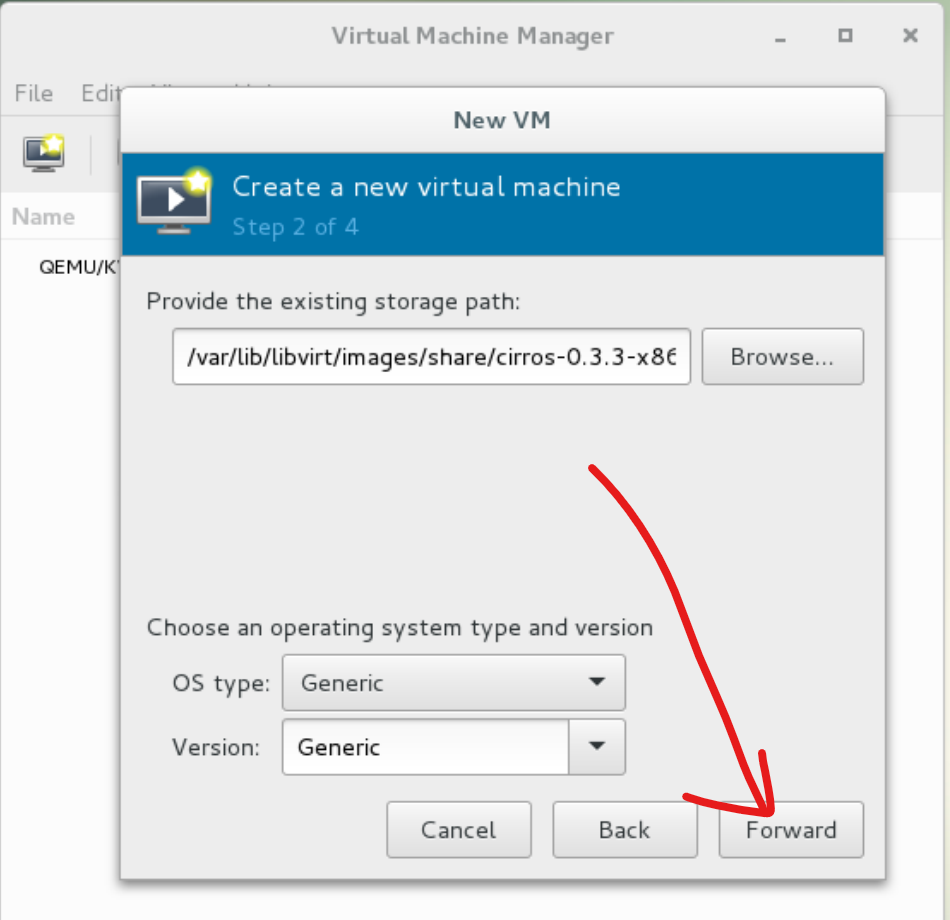The image size is (950, 920).
Task: Open the File menu in Virtual Machine Manager
Action: coord(34,93)
